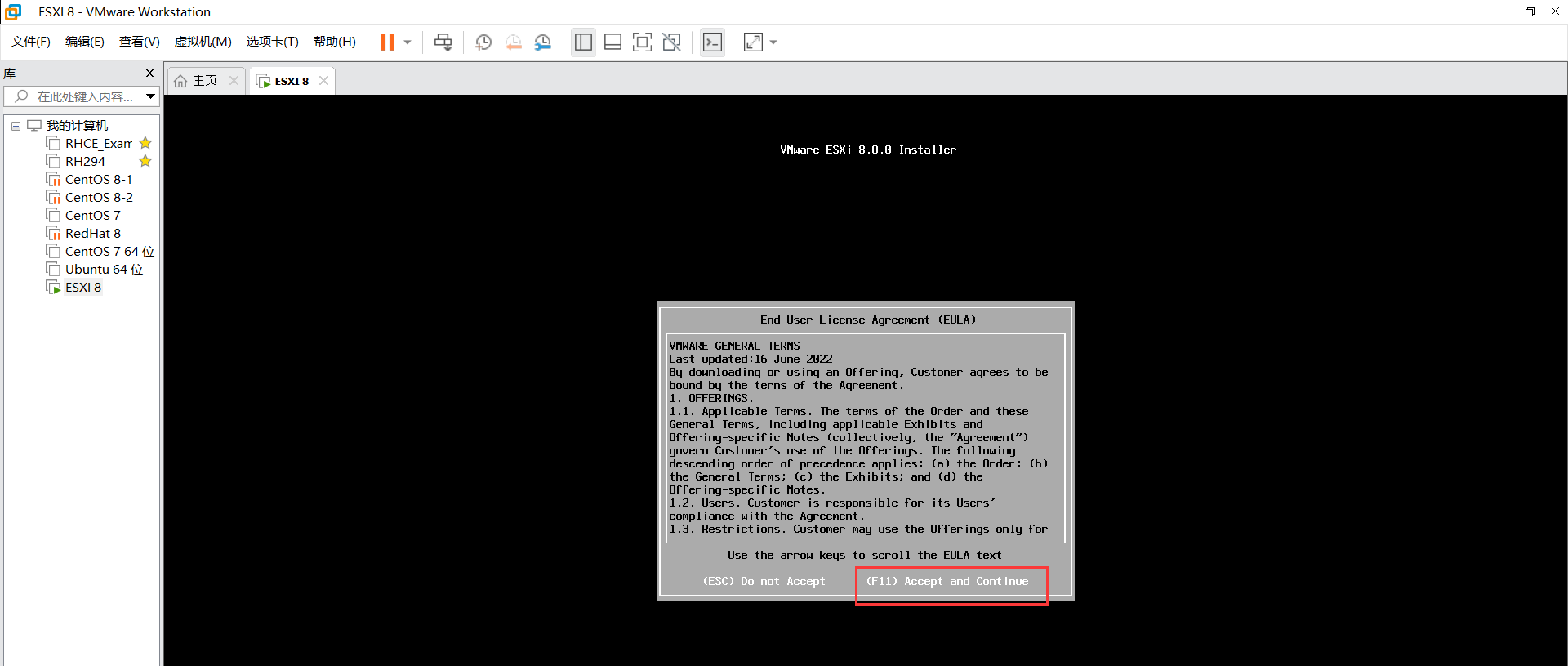Enter full screen mode icon
Screen dimensions: 1568x666
[x=642, y=42]
